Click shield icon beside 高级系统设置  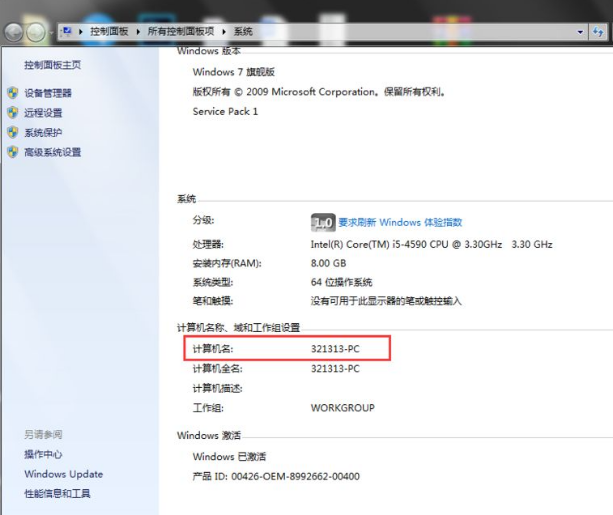click(13, 152)
